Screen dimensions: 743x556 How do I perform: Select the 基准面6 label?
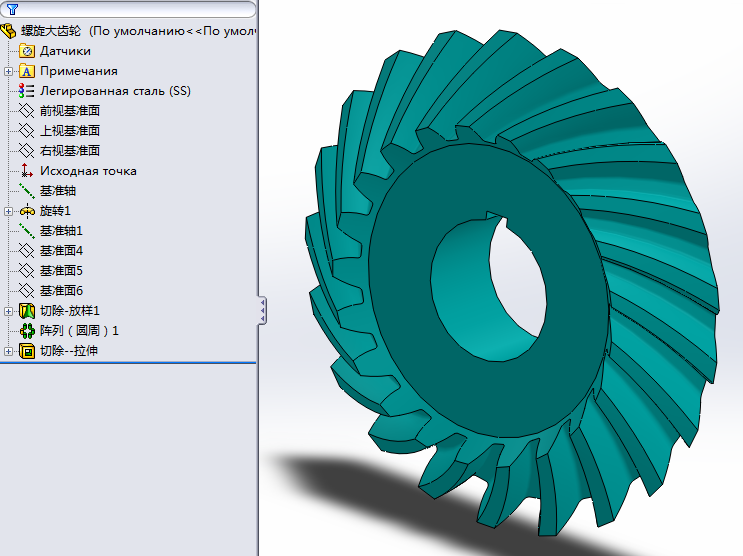[x=61, y=291]
